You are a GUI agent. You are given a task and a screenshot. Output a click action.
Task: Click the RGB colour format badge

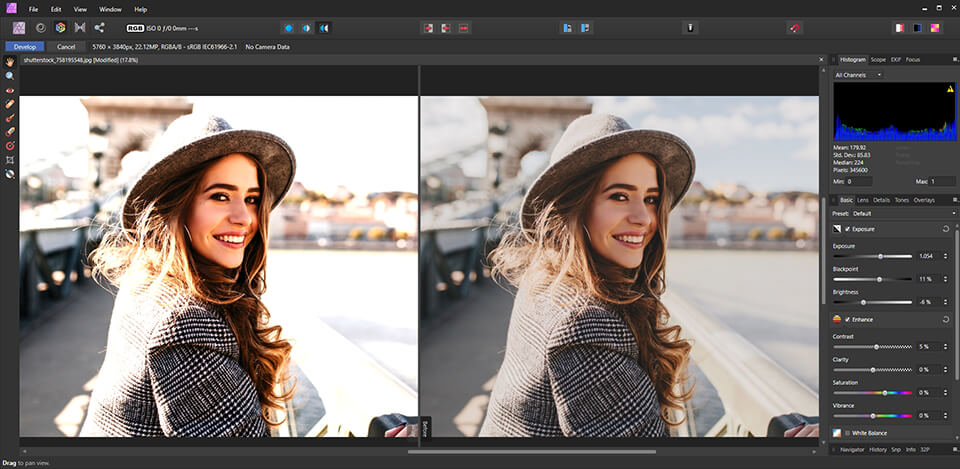[133, 28]
